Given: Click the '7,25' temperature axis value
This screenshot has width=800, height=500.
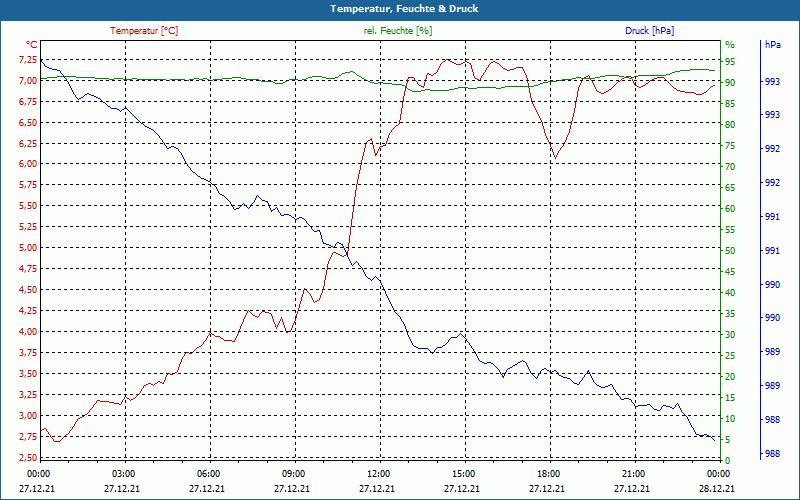Looking at the screenshot, I should (28, 60).
